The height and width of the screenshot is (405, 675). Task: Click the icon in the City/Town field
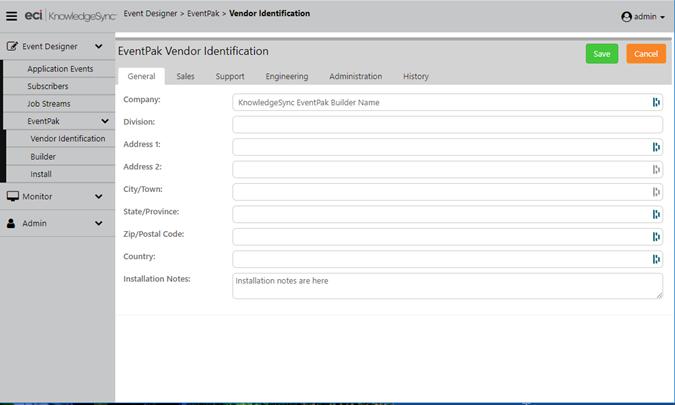click(x=656, y=192)
